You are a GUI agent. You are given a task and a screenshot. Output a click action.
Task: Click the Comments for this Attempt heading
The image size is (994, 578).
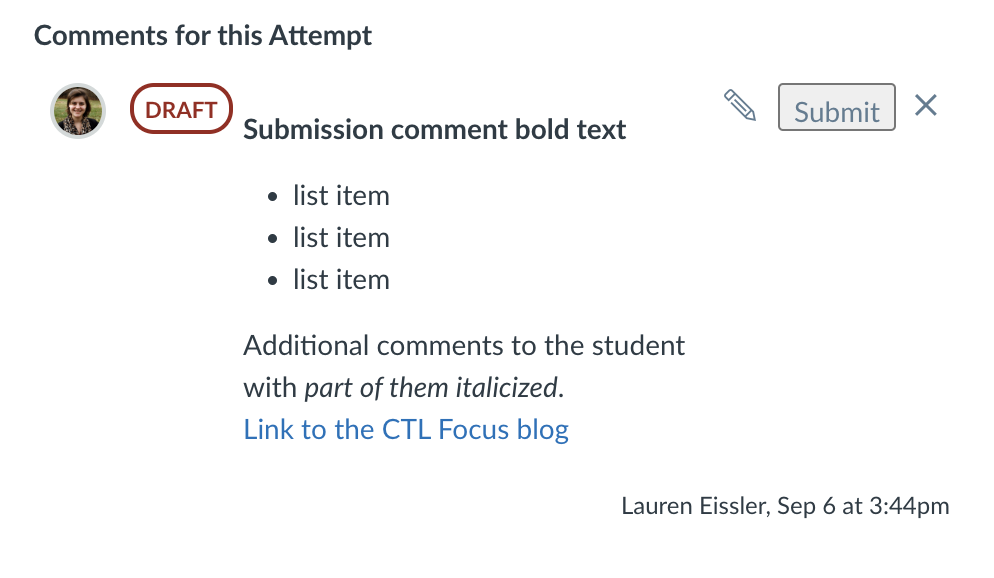click(x=203, y=35)
